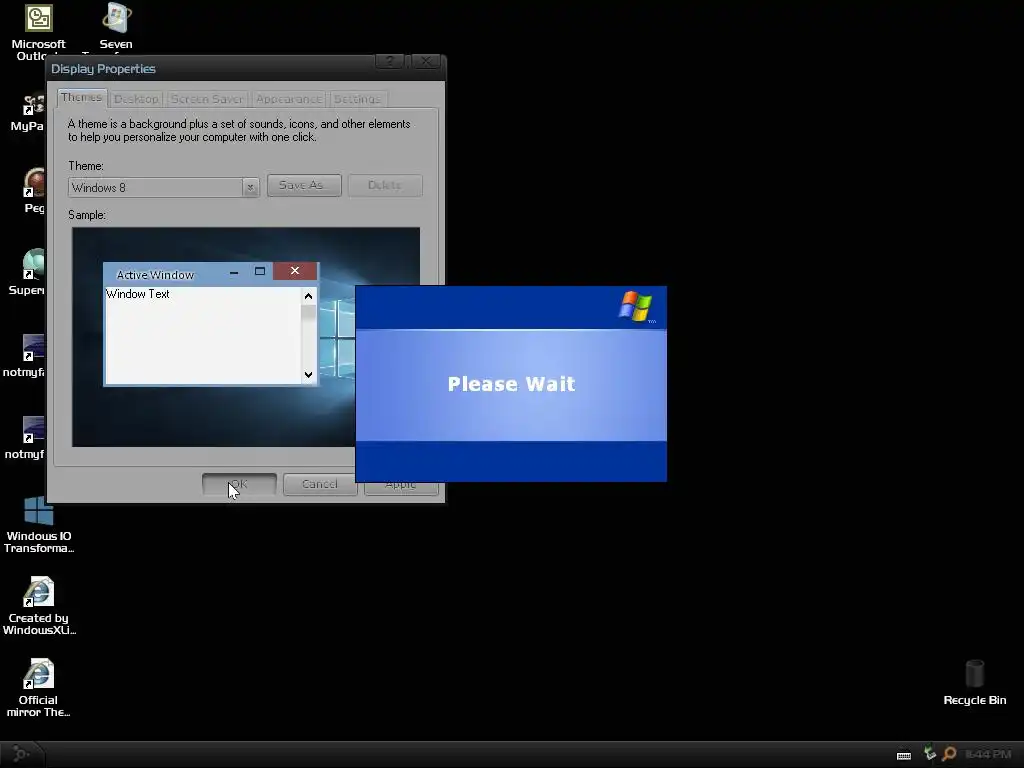This screenshot has width=1024, height=768.
Task: Expand the Theme combo box arrow
Action: click(x=250, y=188)
